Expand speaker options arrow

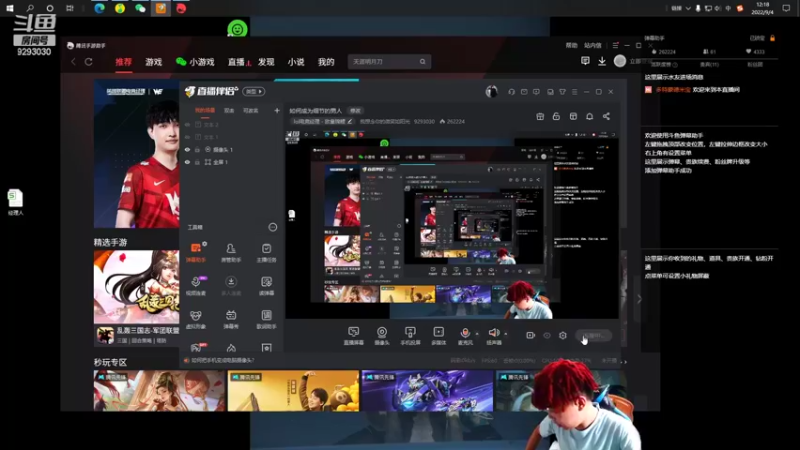click(x=506, y=334)
